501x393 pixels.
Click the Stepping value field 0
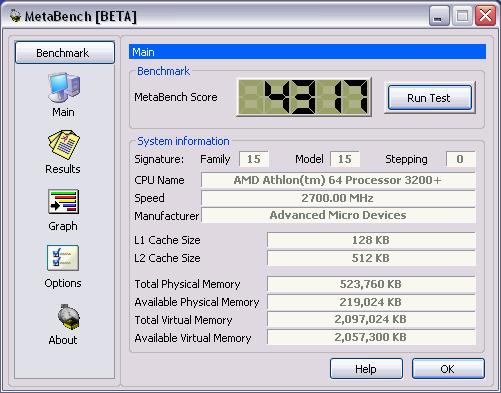pyautogui.click(x=460, y=159)
